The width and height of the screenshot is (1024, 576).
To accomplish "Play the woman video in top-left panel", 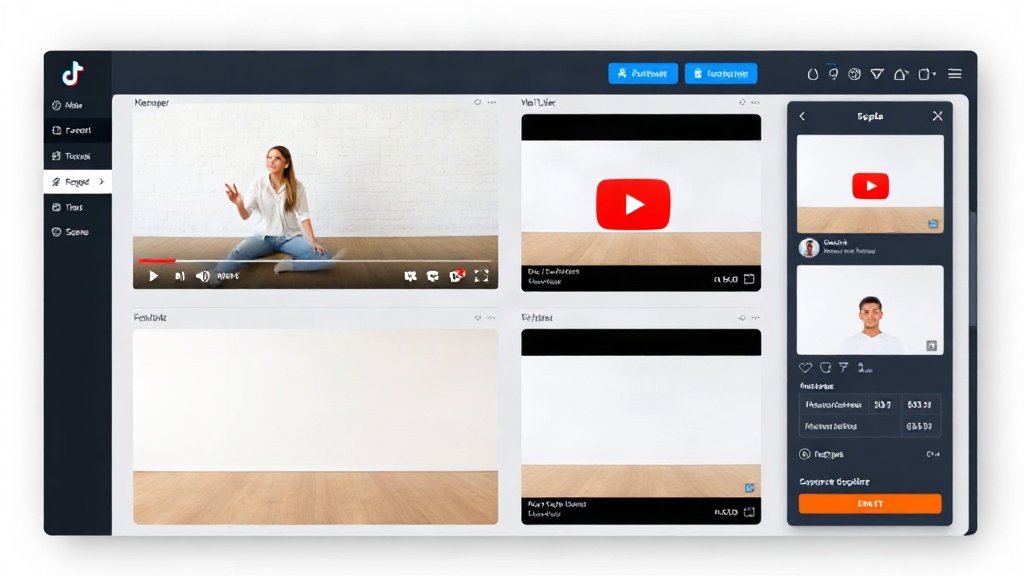I will coord(153,276).
